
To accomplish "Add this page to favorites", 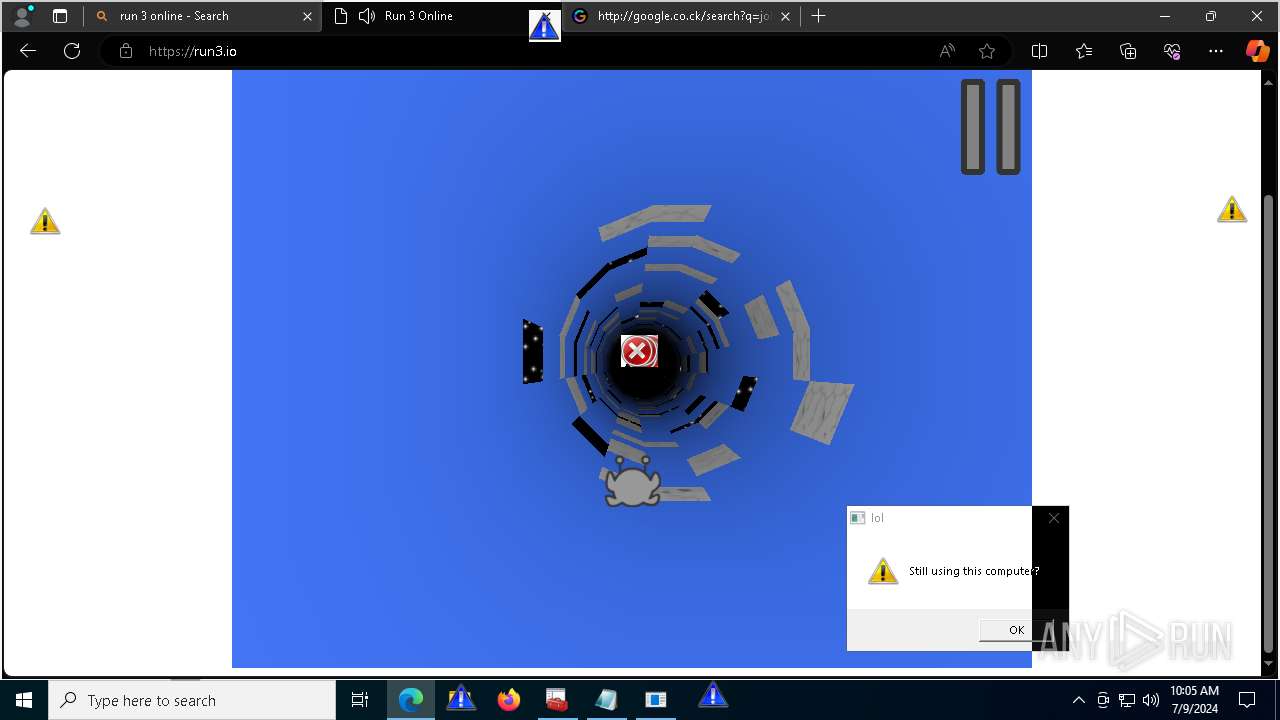I will click(987, 51).
